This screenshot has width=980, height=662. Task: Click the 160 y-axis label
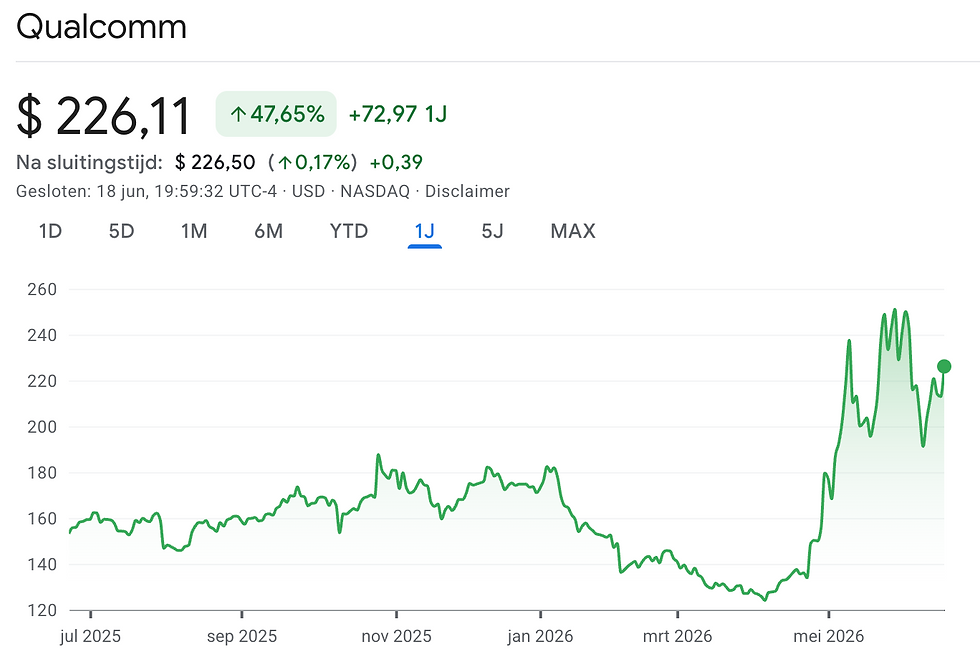click(x=42, y=519)
